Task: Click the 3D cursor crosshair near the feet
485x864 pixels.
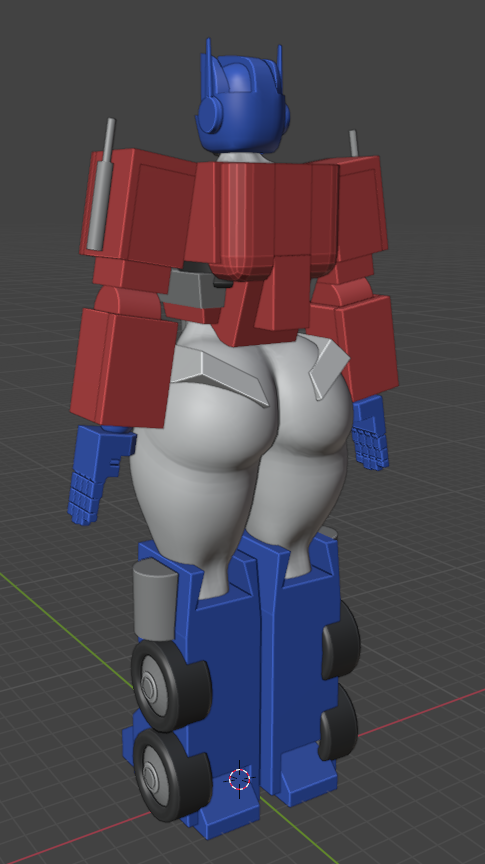Action: pyautogui.click(x=240, y=779)
